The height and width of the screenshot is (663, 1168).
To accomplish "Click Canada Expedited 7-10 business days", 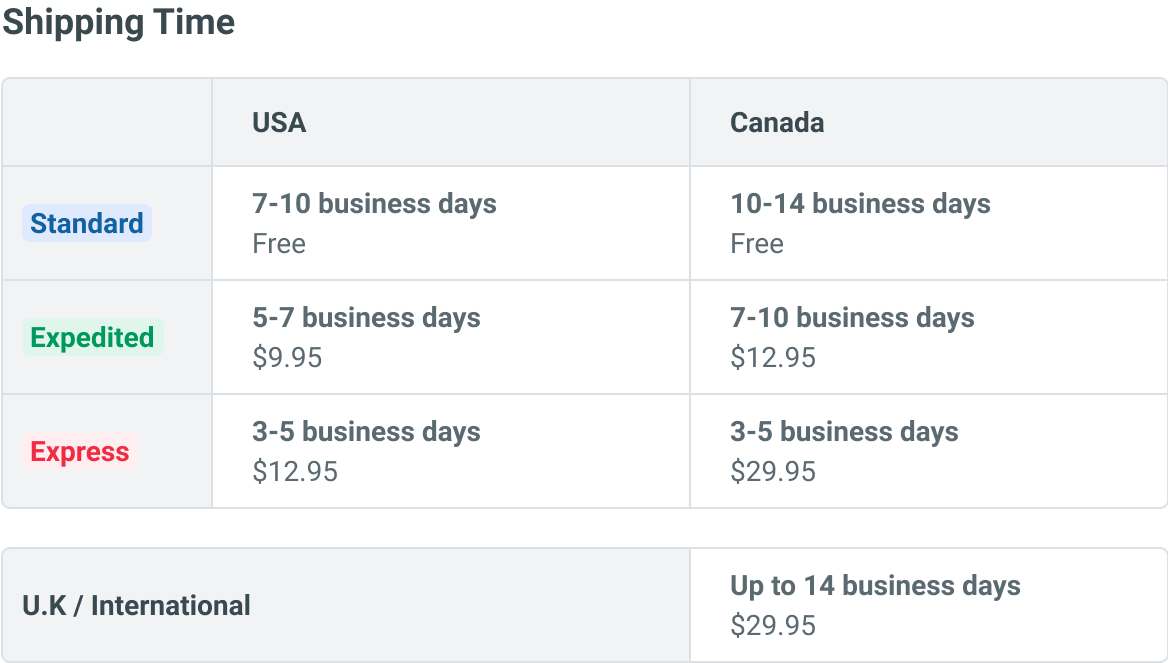I will point(852,318).
